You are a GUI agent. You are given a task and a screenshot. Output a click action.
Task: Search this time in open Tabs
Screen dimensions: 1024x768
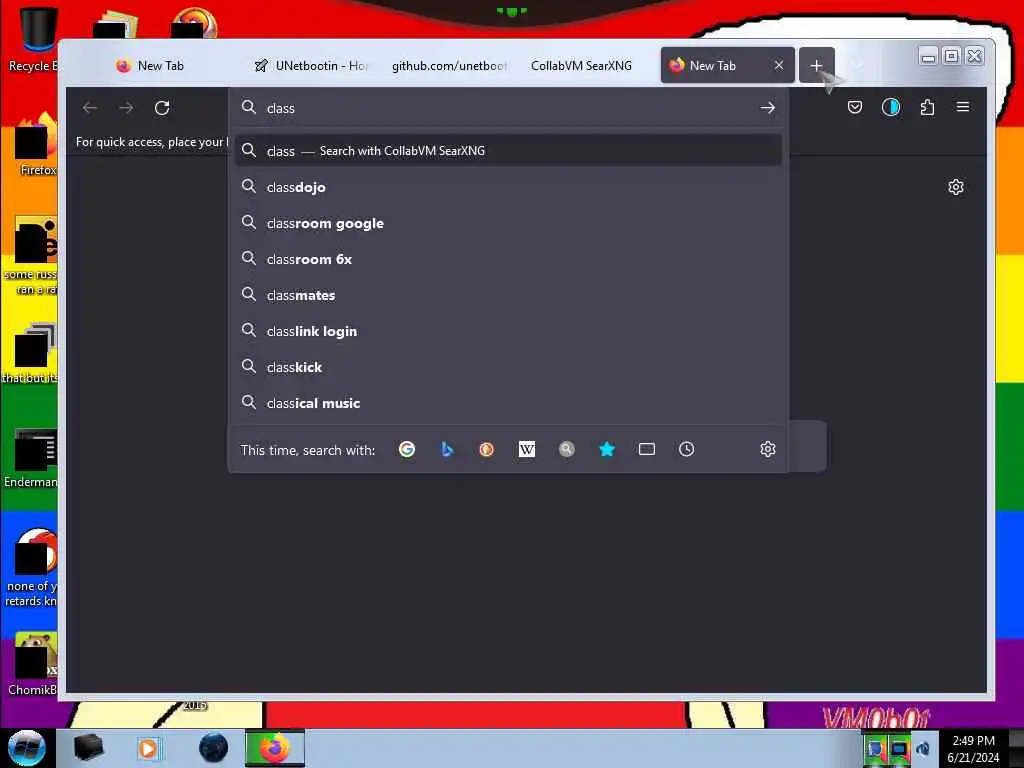(647, 449)
